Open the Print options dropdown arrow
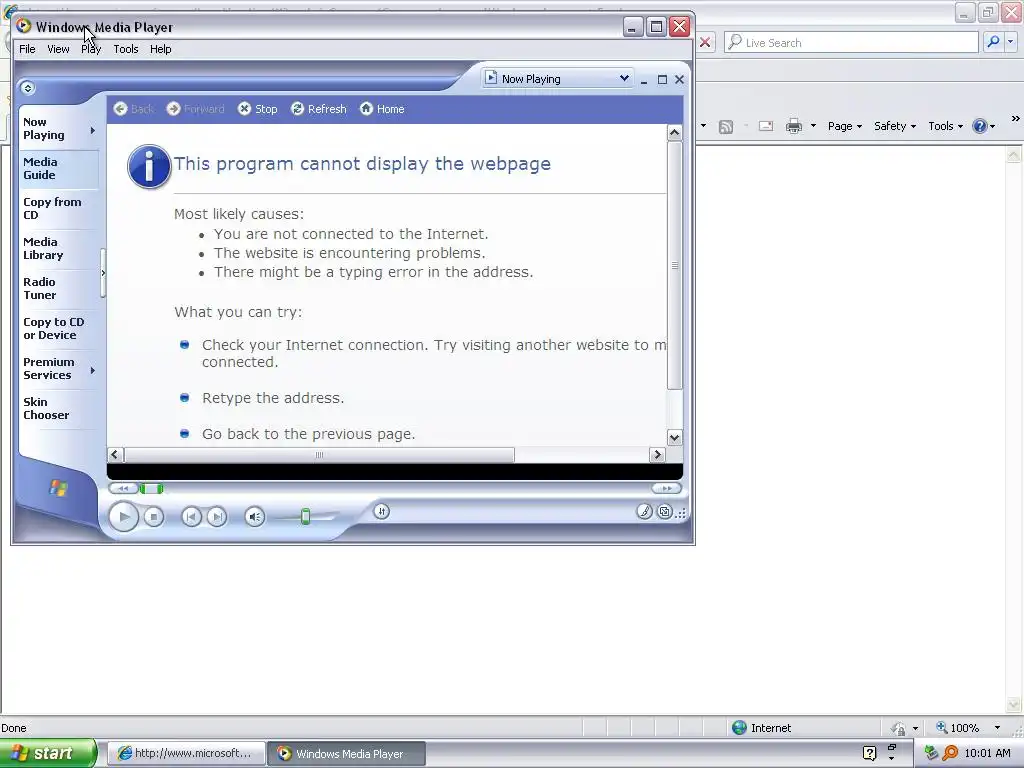This screenshot has width=1024, height=768. coord(813,126)
